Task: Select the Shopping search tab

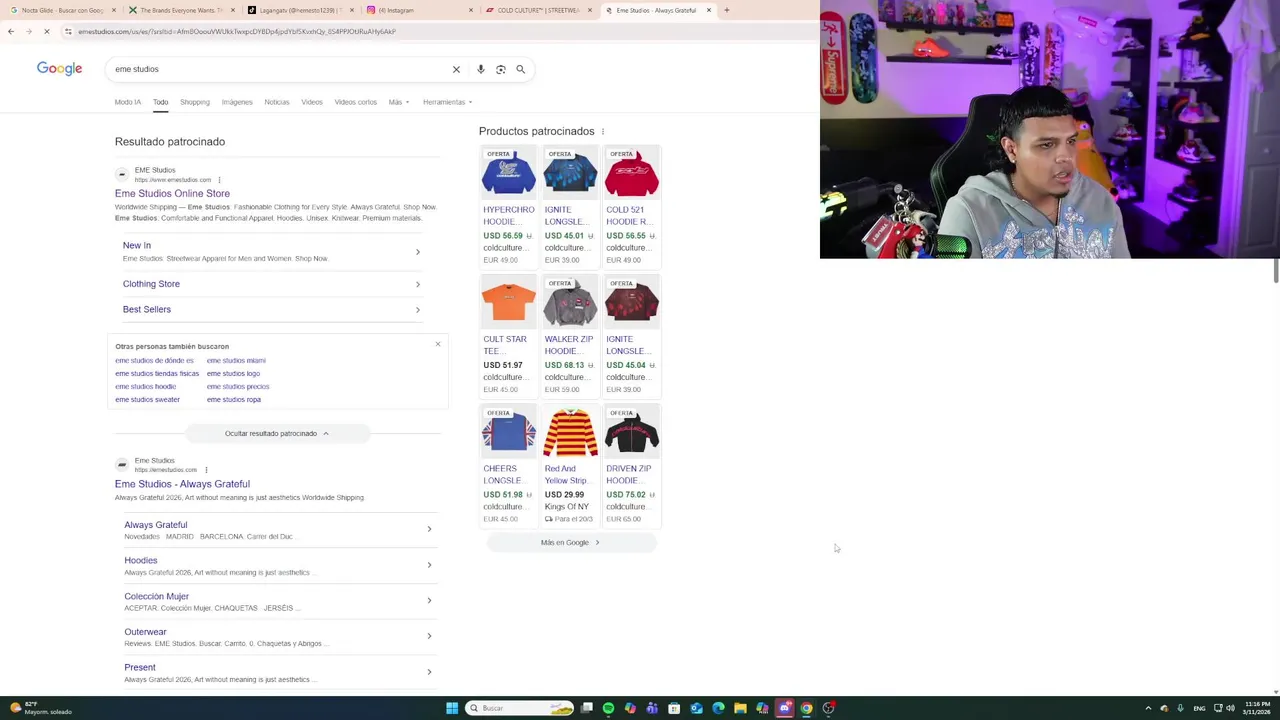Action: click(195, 102)
